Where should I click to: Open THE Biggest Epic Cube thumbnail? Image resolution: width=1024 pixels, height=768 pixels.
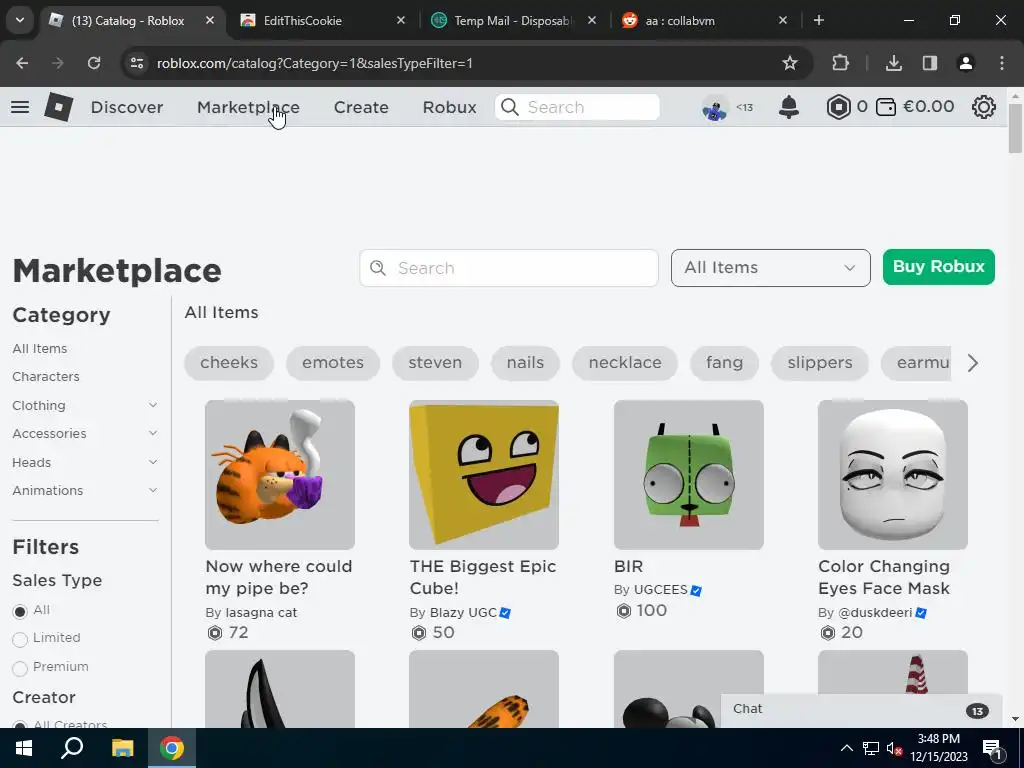pos(484,475)
